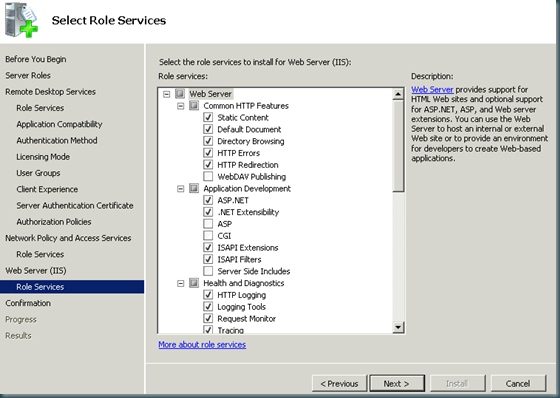Screen dimensions: 560x398
Task: Click the server wizard icon in header
Action: (21, 20)
